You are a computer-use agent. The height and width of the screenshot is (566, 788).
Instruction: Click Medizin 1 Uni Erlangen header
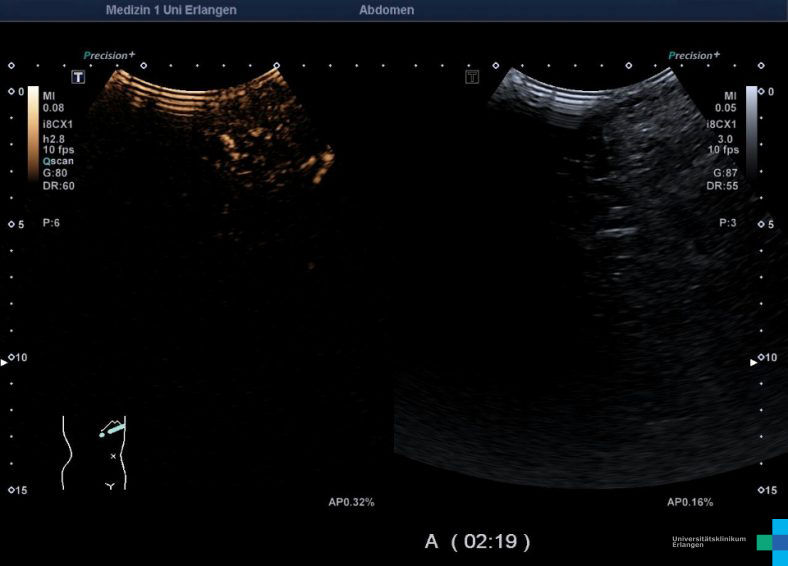pos(171,10)
